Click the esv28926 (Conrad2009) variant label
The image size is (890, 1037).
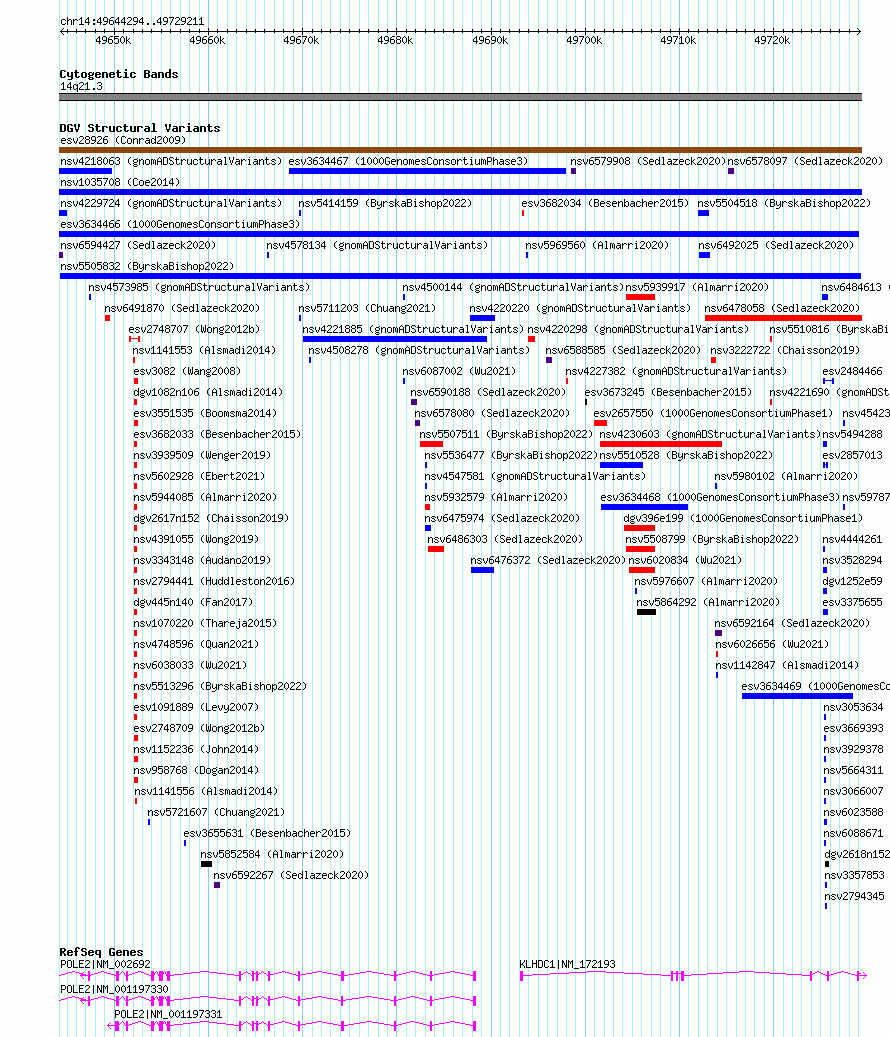point(123,140)
